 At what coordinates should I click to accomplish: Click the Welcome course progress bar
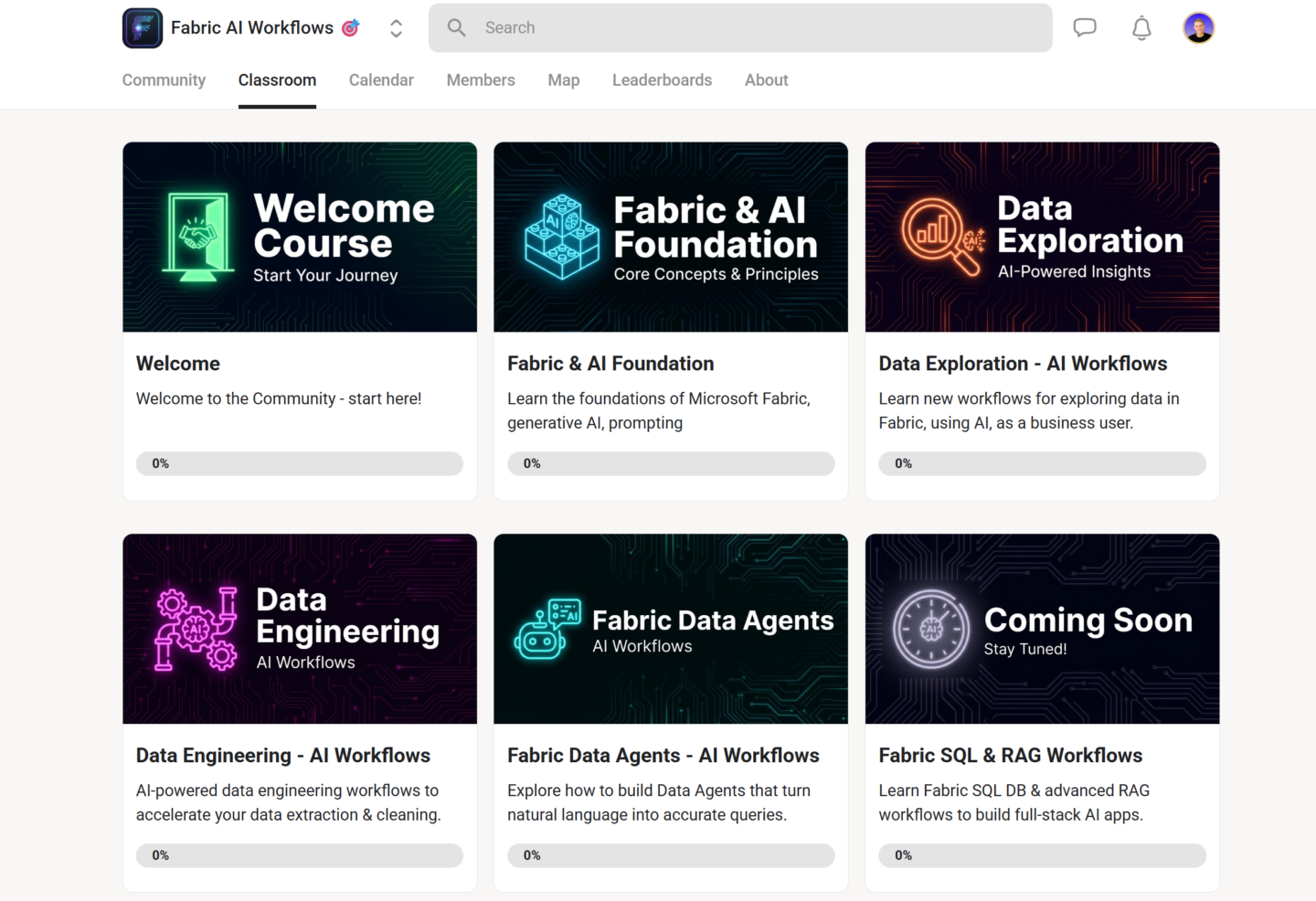coord(300,463)
